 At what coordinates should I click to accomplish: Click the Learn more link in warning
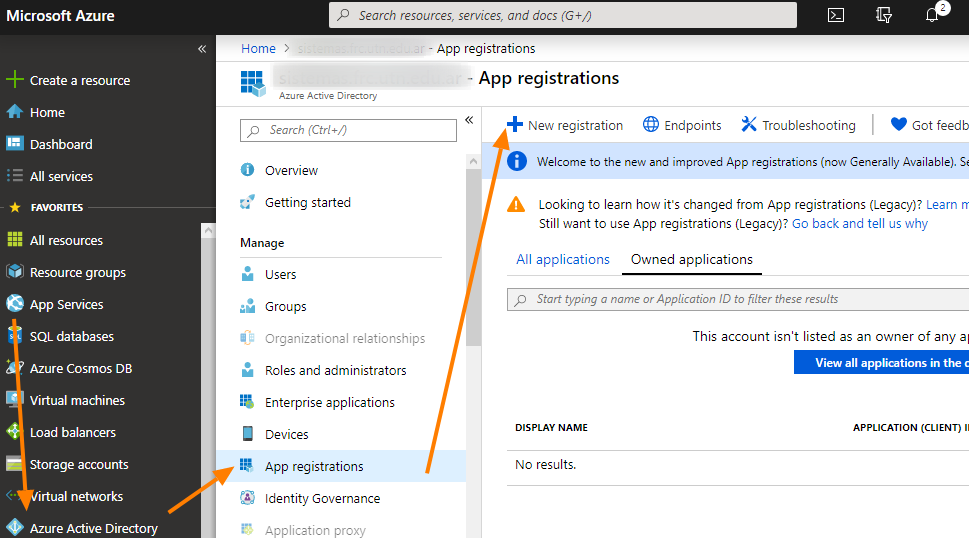pyautogui.click(x=947, y=204)
